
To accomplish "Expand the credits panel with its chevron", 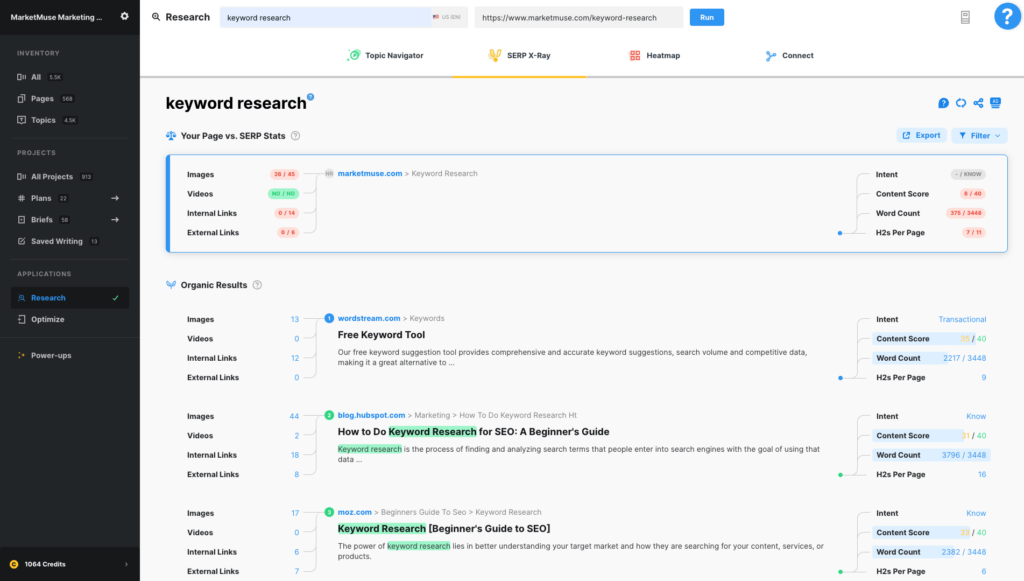I will pos(126,564).
